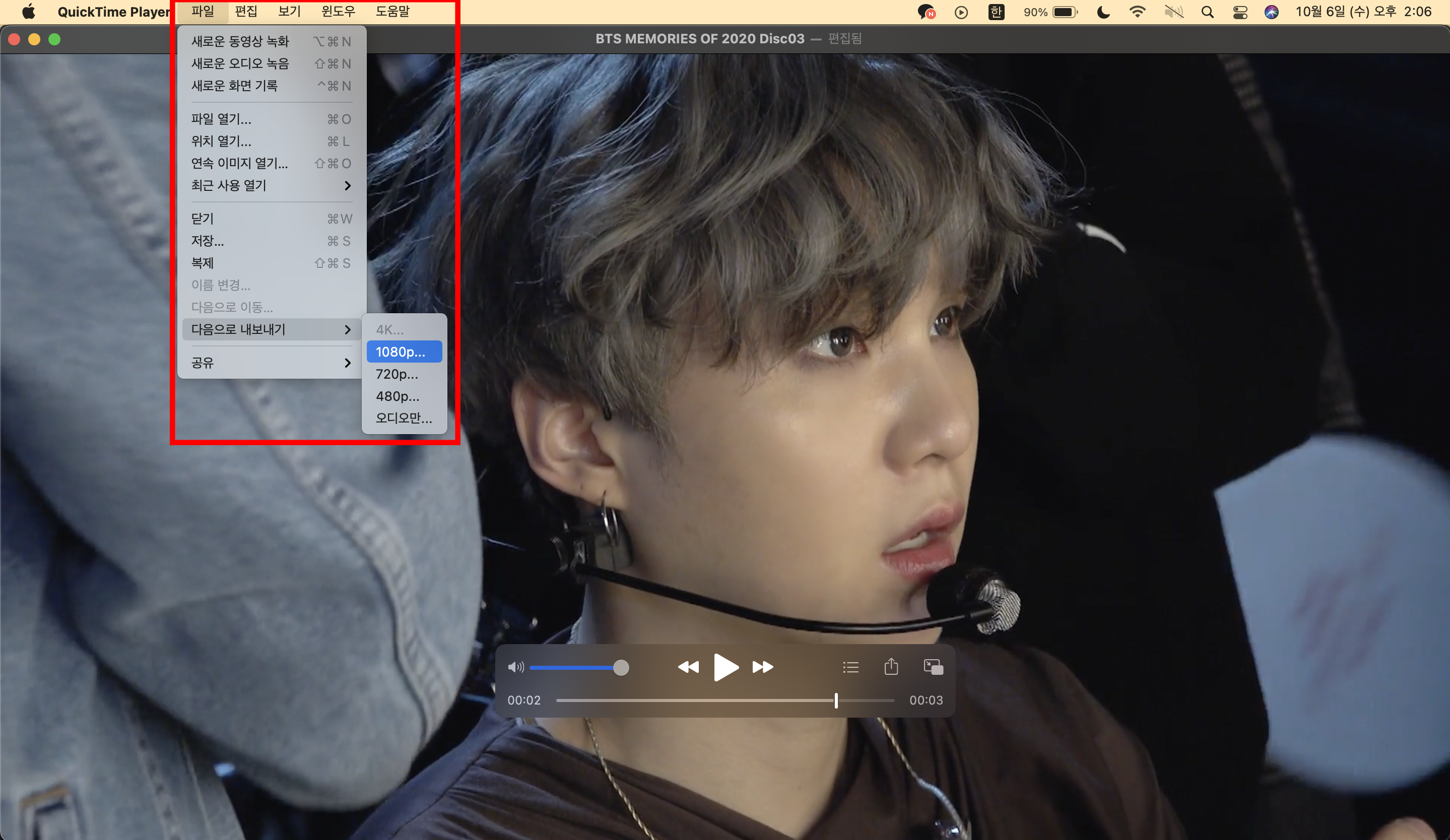
Task: Mute audio with the speaker icon
Action: [515, 667]
